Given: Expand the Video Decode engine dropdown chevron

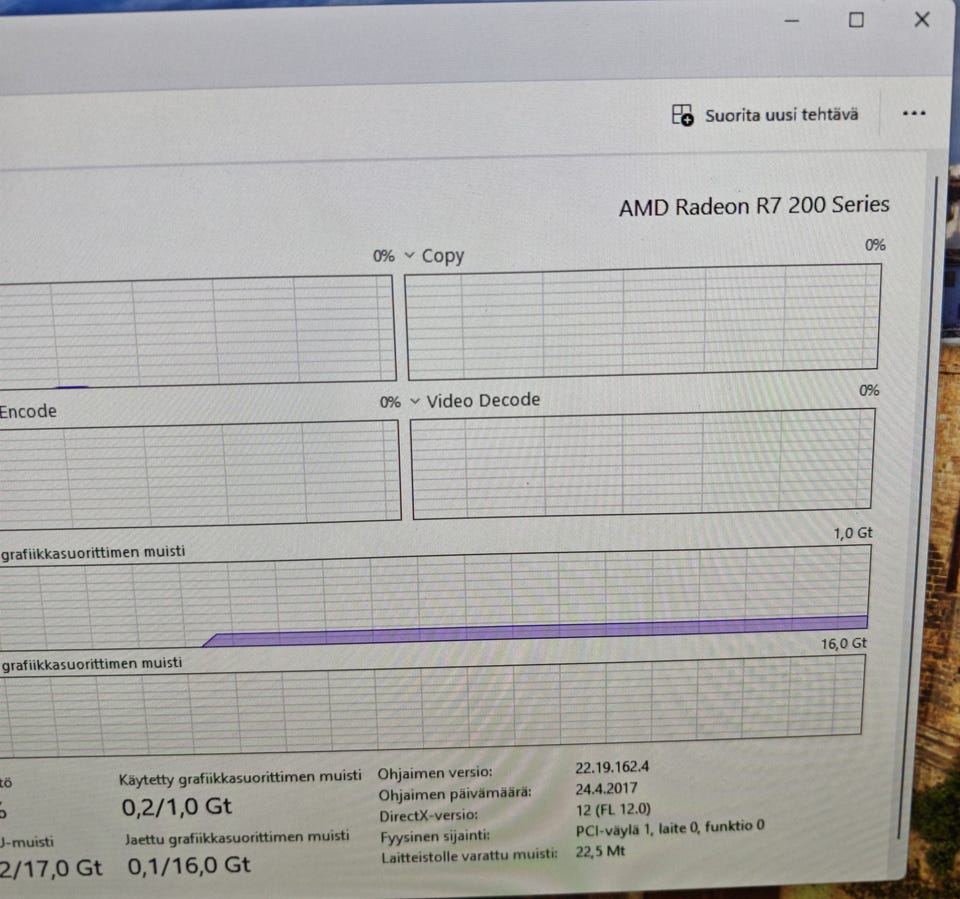Looking at the screenshot, I should [415, 401].
